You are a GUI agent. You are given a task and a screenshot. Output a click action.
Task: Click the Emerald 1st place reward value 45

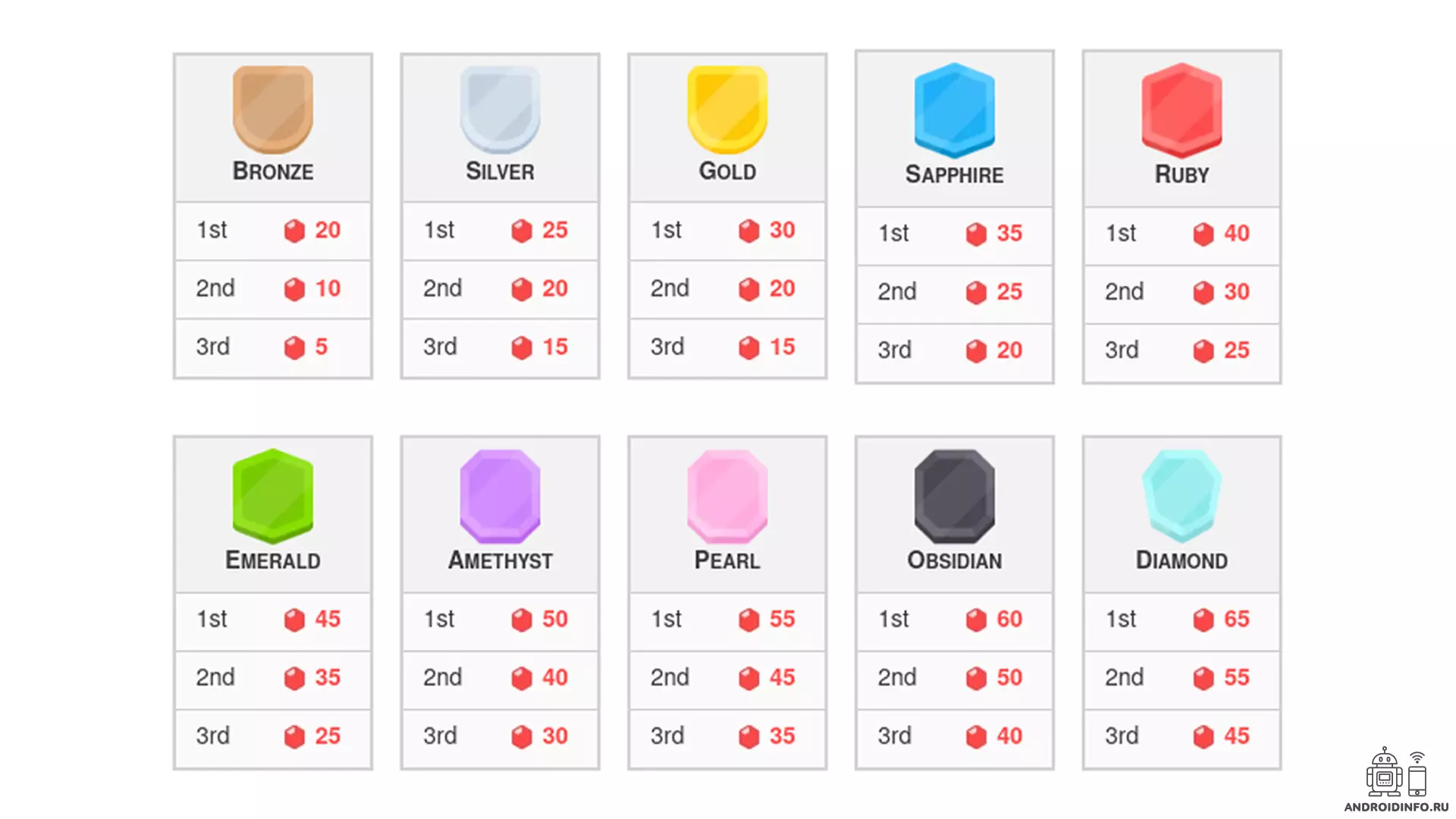coord(328,619)
